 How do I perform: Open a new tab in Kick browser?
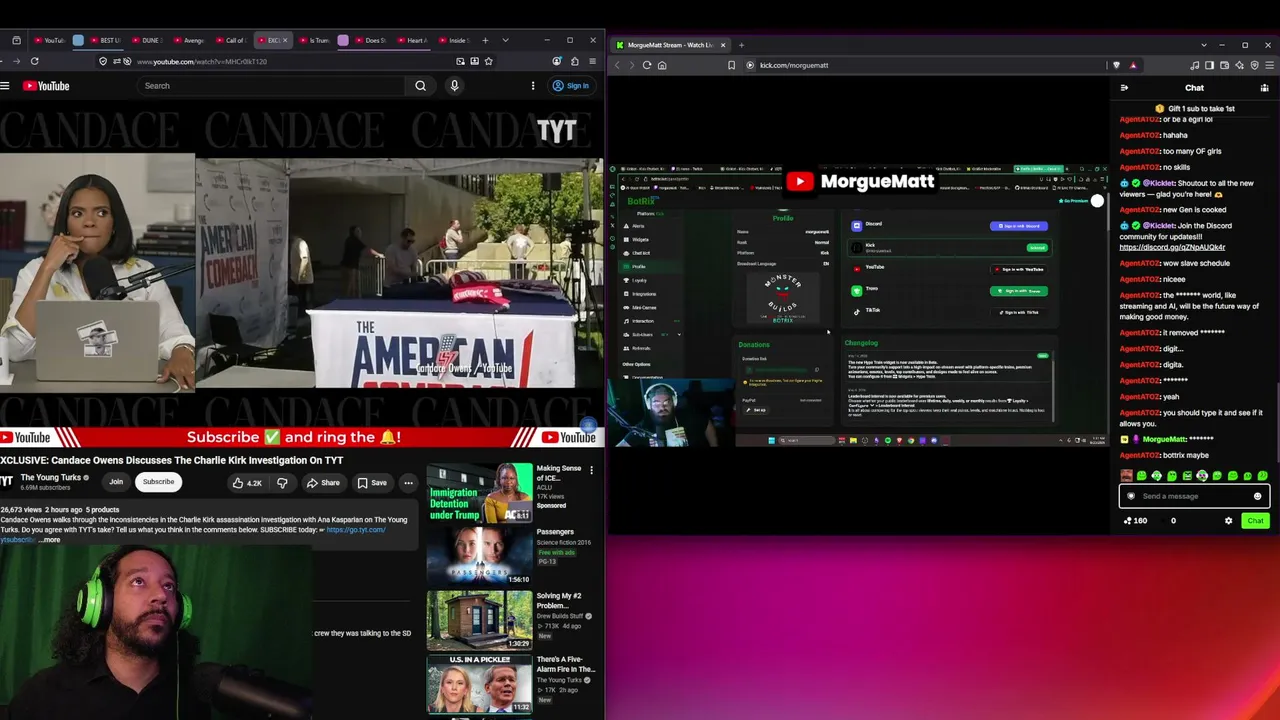(741, 45)
